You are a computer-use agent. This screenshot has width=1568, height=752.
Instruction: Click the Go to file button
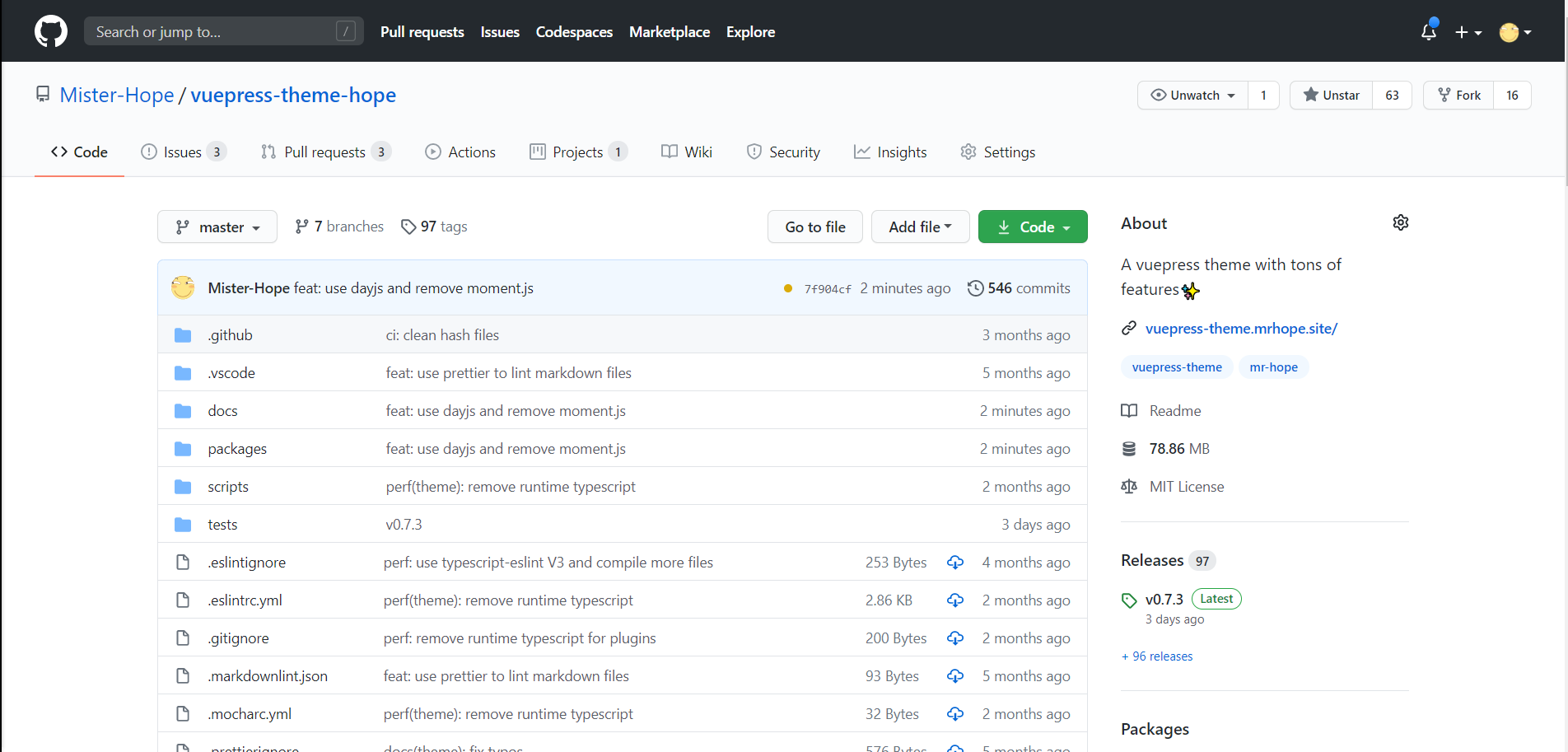(814, 227)
